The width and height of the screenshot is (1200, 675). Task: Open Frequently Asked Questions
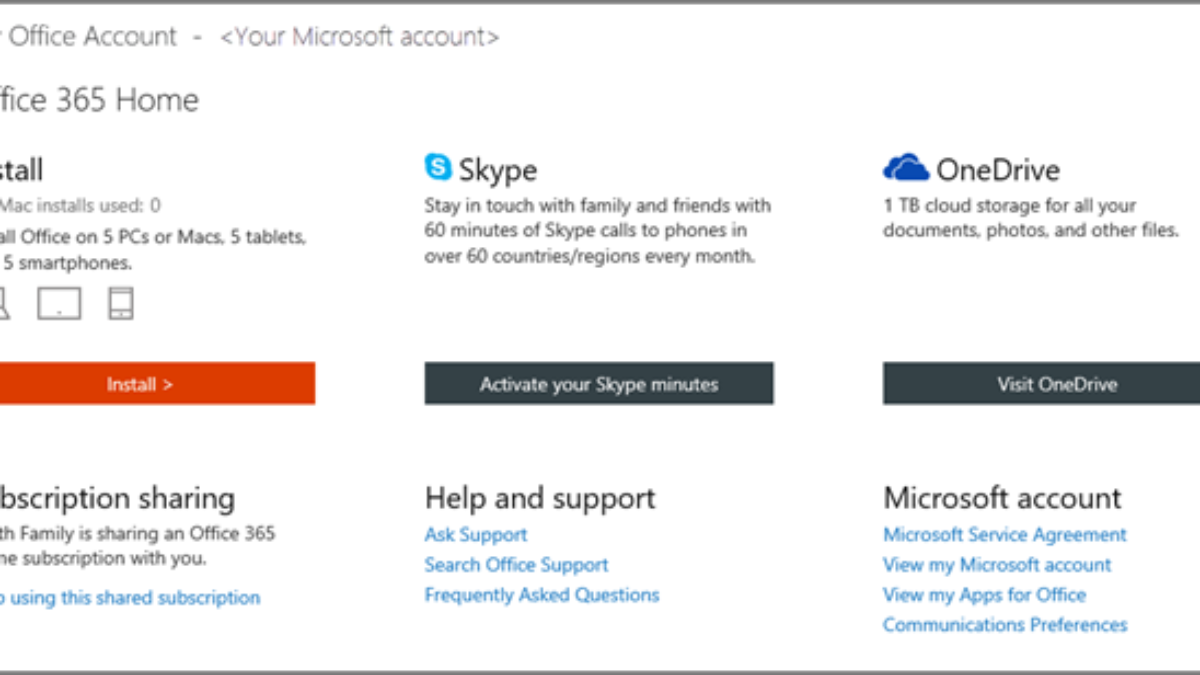pyautogui.click(x=541, y=595)
